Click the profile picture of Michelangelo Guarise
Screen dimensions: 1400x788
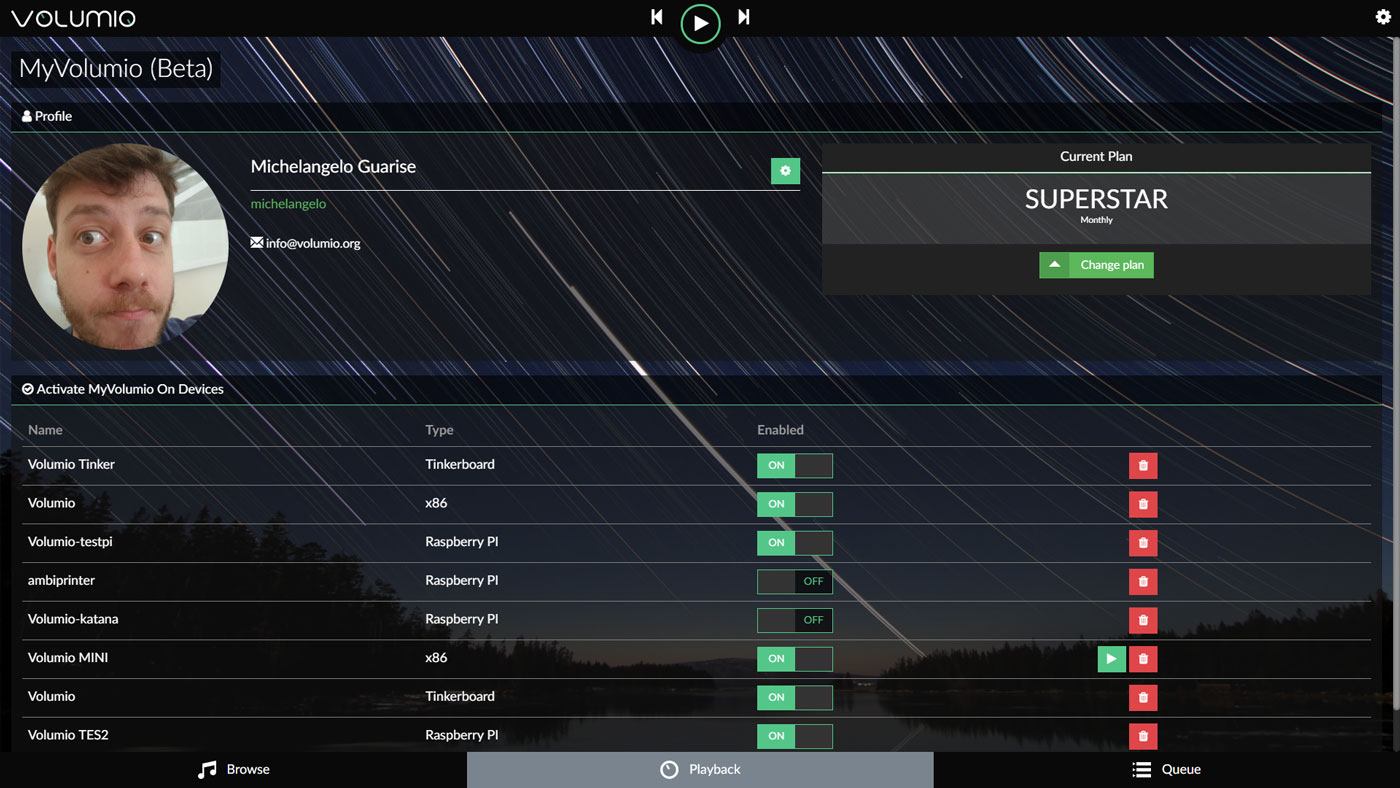(124, 246)
